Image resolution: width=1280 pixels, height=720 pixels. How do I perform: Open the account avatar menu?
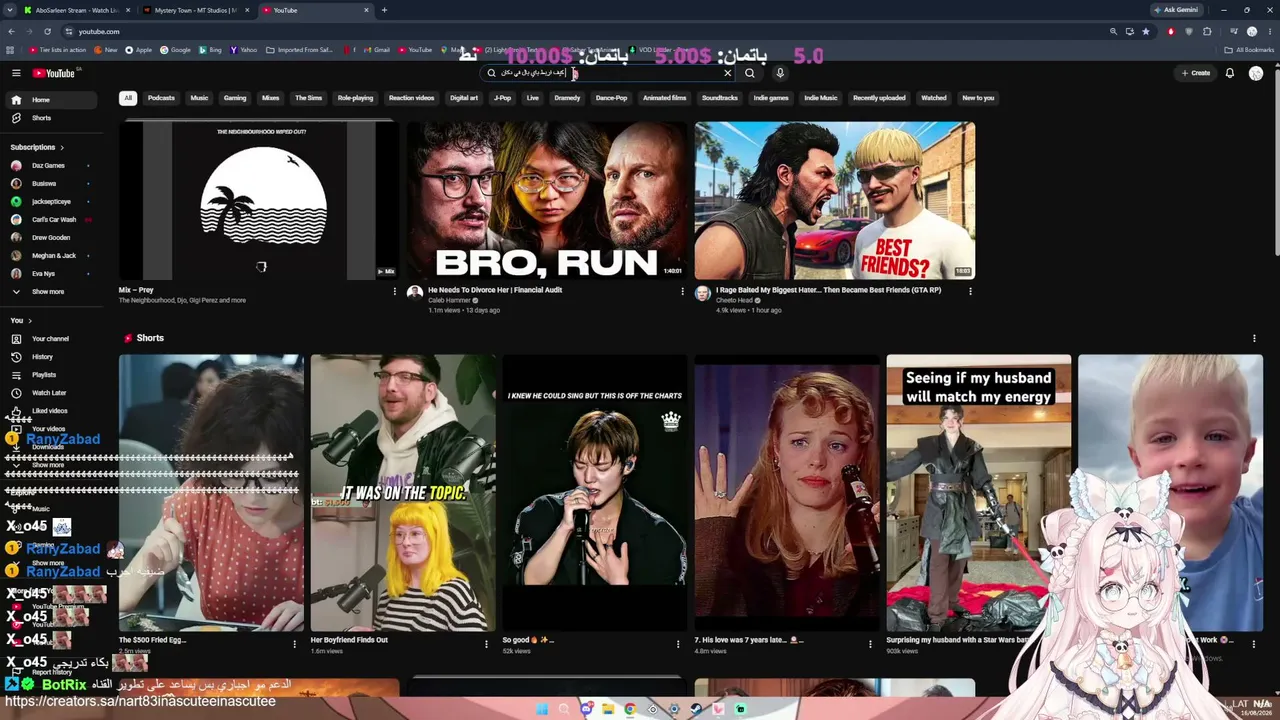(1256, 73)
